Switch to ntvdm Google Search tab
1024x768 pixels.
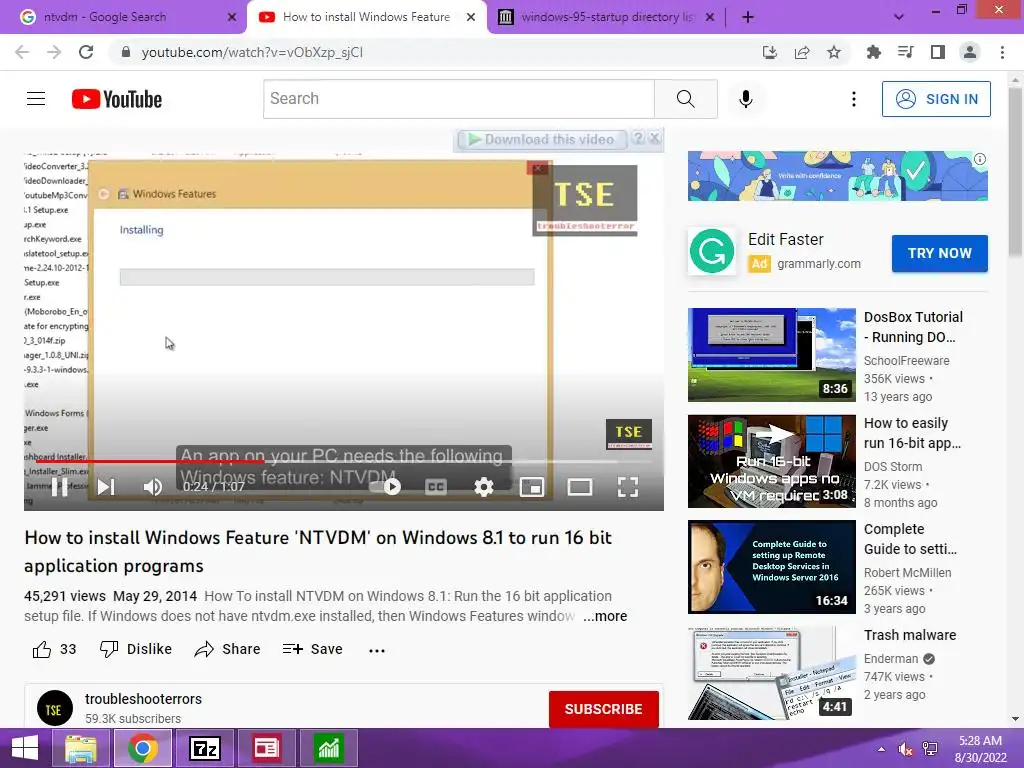(124, 17)
